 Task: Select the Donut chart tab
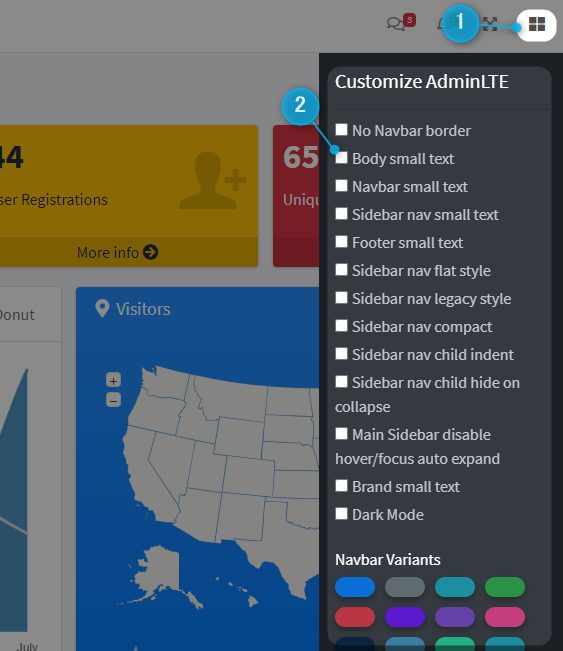coord(17,315)
